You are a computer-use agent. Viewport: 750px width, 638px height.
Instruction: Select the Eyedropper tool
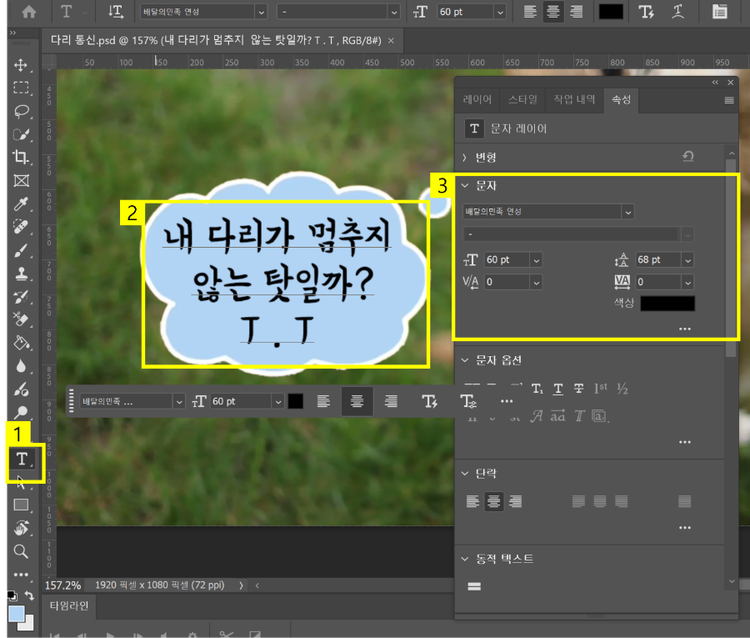coord(21,204)
